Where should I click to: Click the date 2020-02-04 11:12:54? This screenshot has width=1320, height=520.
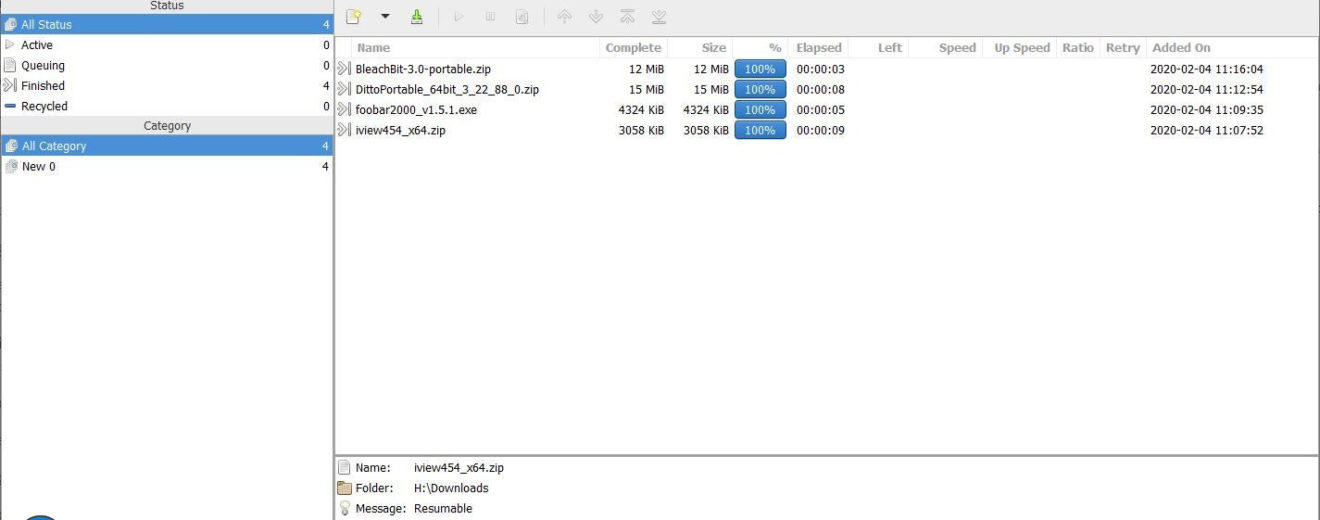[x=1206, y=89]
